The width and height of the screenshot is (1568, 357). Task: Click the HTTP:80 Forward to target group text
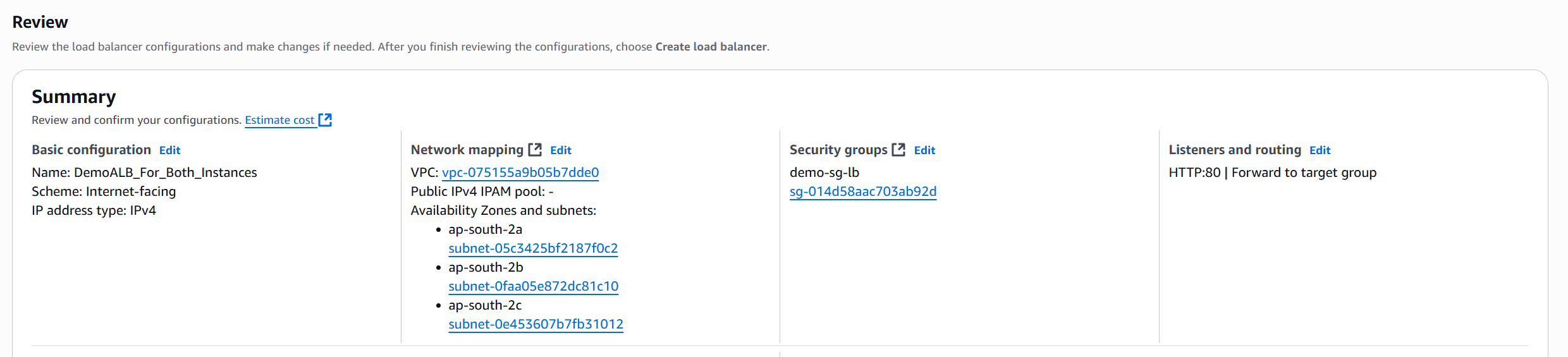coord(1272,172)
